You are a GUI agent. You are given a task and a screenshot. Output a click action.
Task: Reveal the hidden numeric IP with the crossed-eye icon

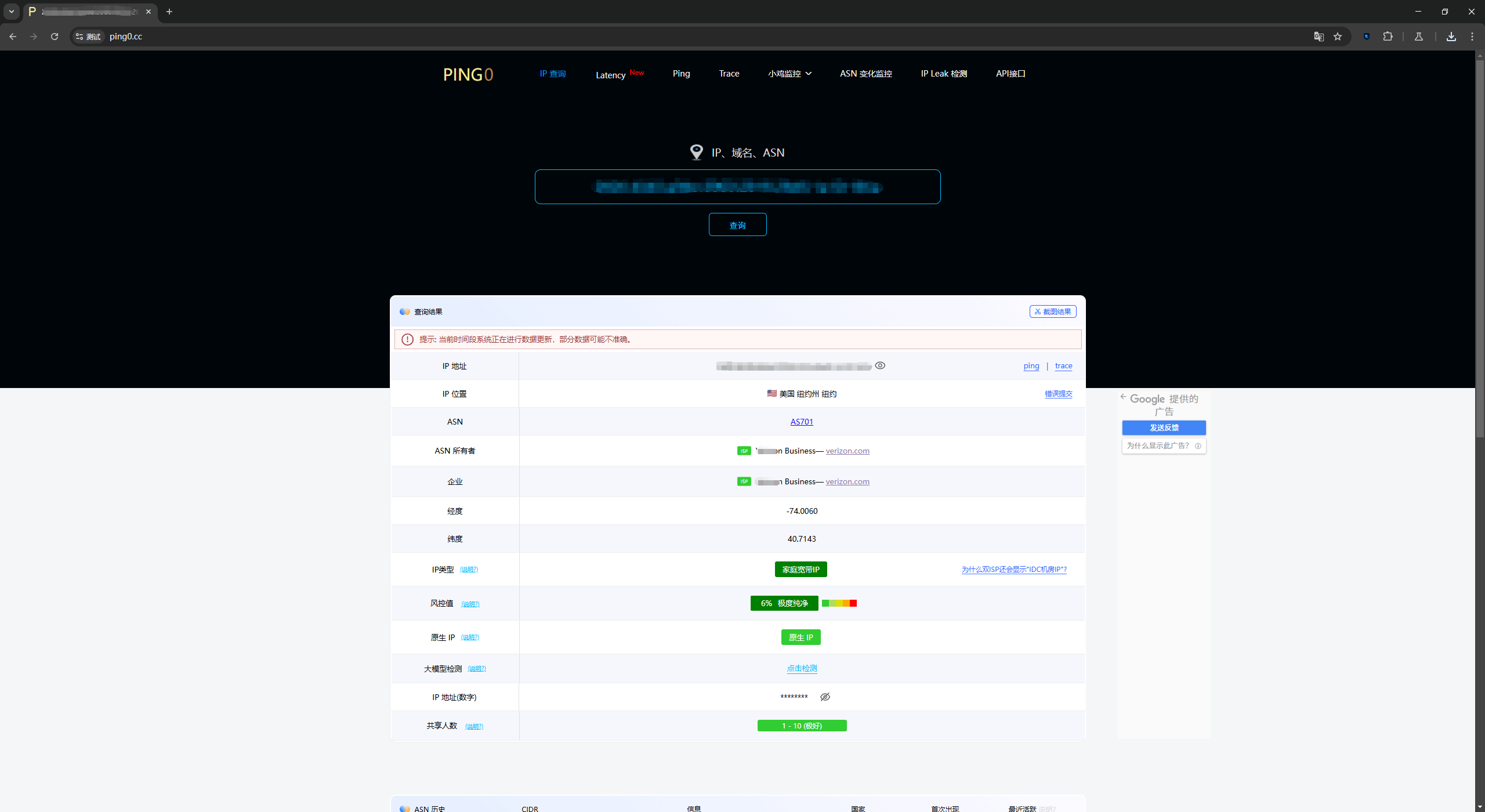click(x=825, y=697)
